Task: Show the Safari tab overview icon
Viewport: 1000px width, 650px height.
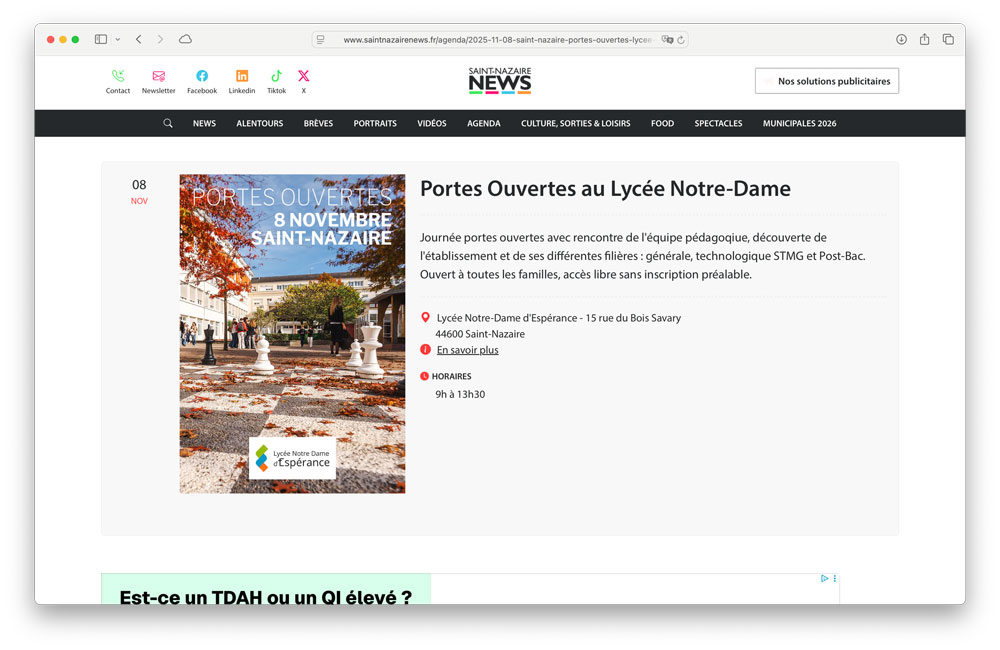Action: click(948, 39)
